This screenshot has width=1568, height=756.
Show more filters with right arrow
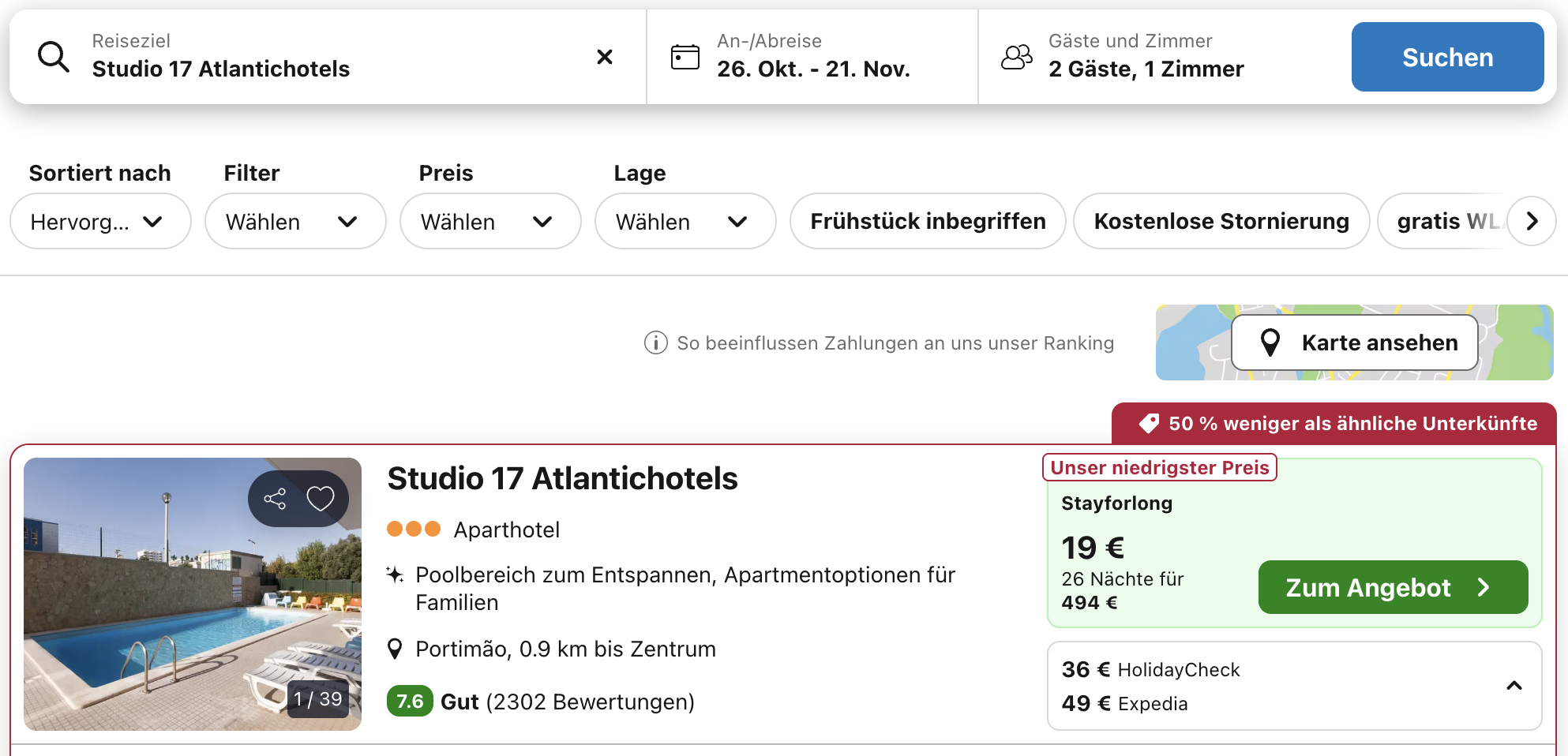[1532, 221]
